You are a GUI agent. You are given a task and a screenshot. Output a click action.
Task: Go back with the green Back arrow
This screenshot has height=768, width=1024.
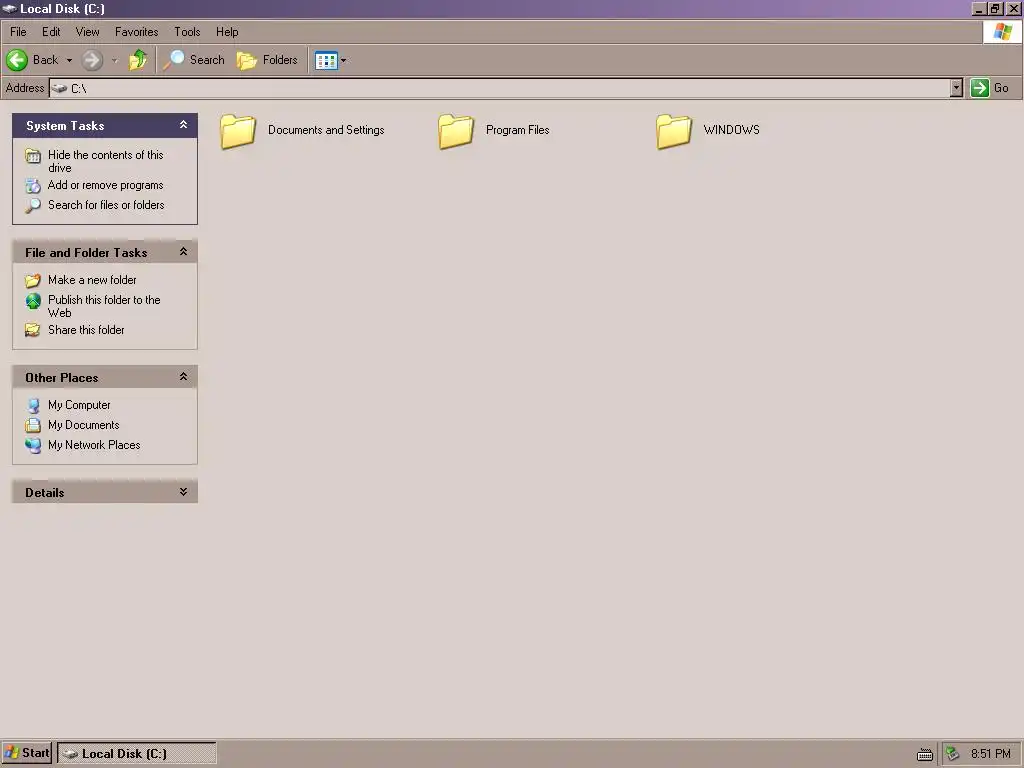(x=17, y=60)
